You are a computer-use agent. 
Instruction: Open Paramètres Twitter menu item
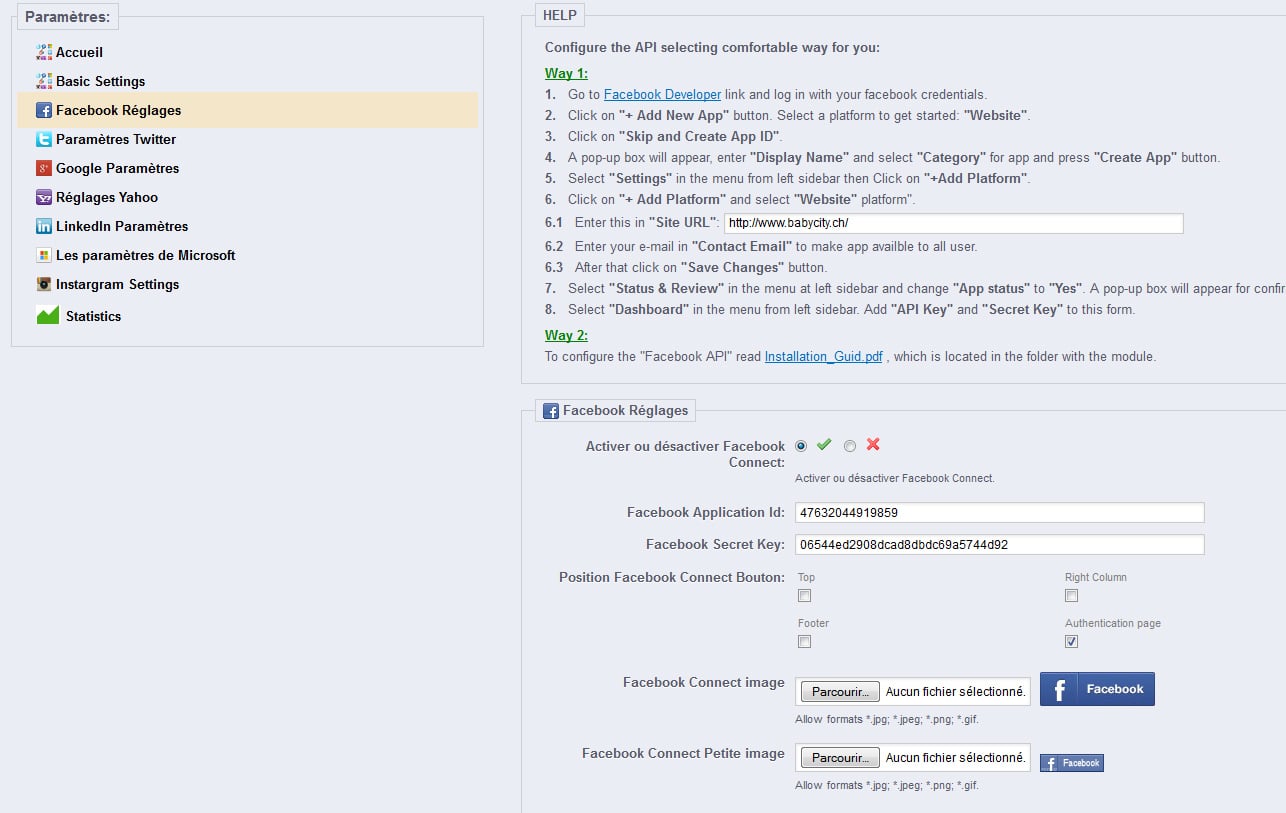(116, 139)
